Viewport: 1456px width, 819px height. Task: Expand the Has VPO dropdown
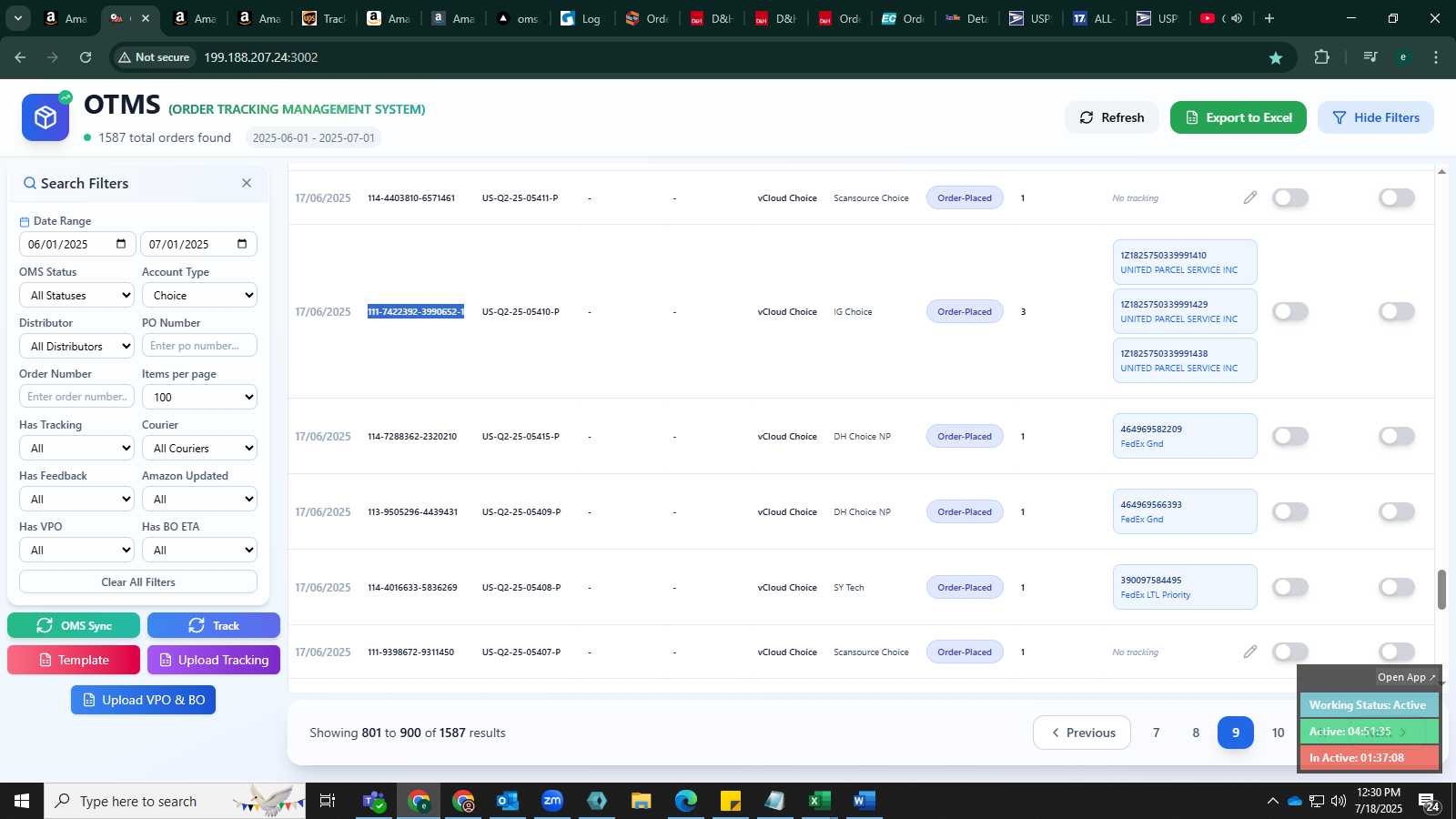(x=76, y=550)
